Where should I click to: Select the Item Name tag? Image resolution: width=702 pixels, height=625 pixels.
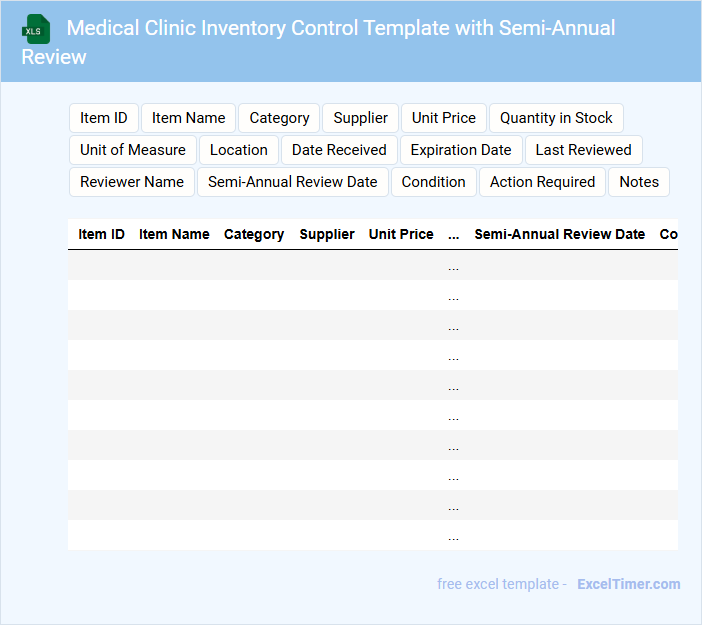tap(189, 118)
